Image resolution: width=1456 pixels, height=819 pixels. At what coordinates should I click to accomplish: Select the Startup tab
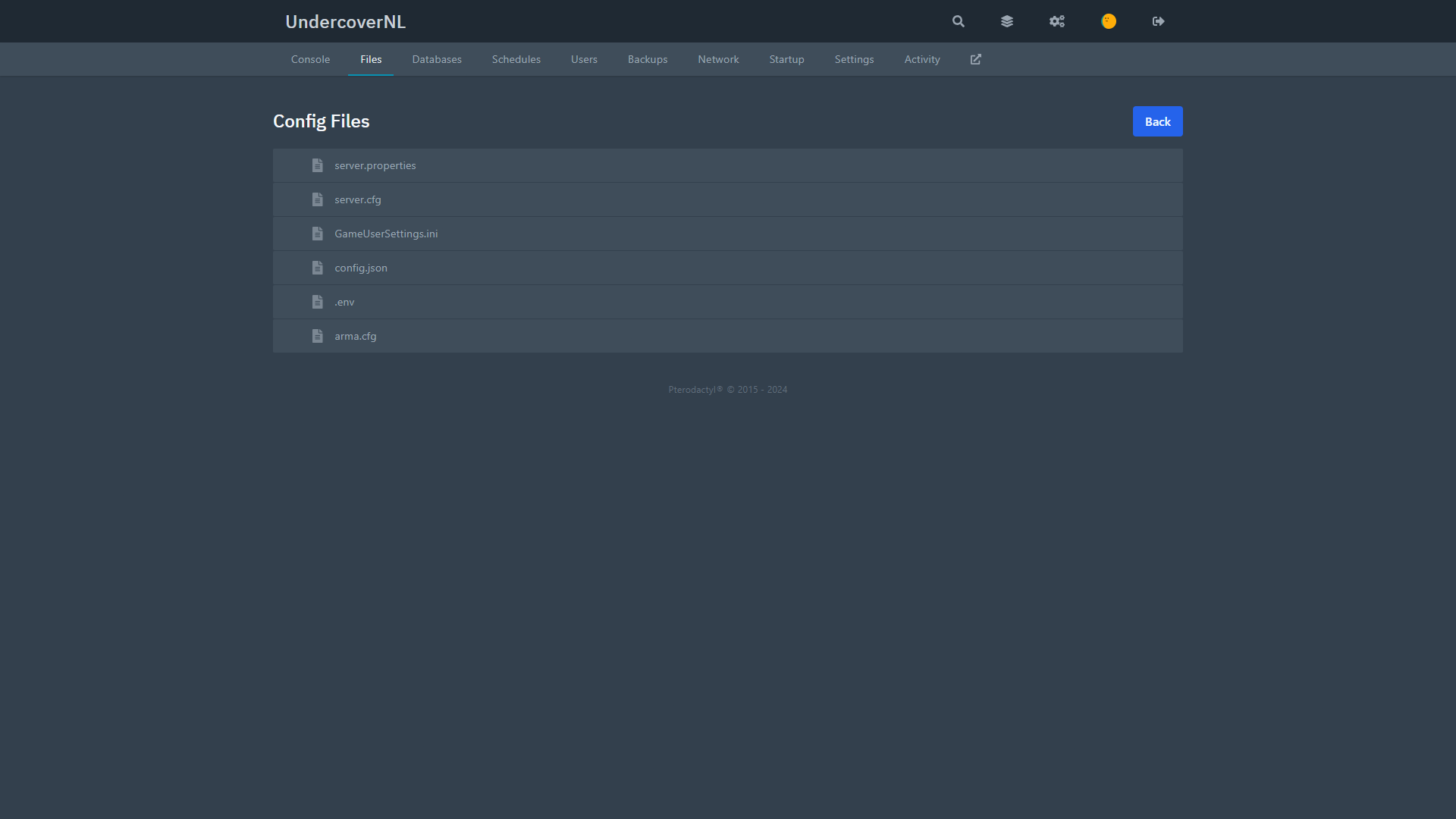tap(786, 59)
